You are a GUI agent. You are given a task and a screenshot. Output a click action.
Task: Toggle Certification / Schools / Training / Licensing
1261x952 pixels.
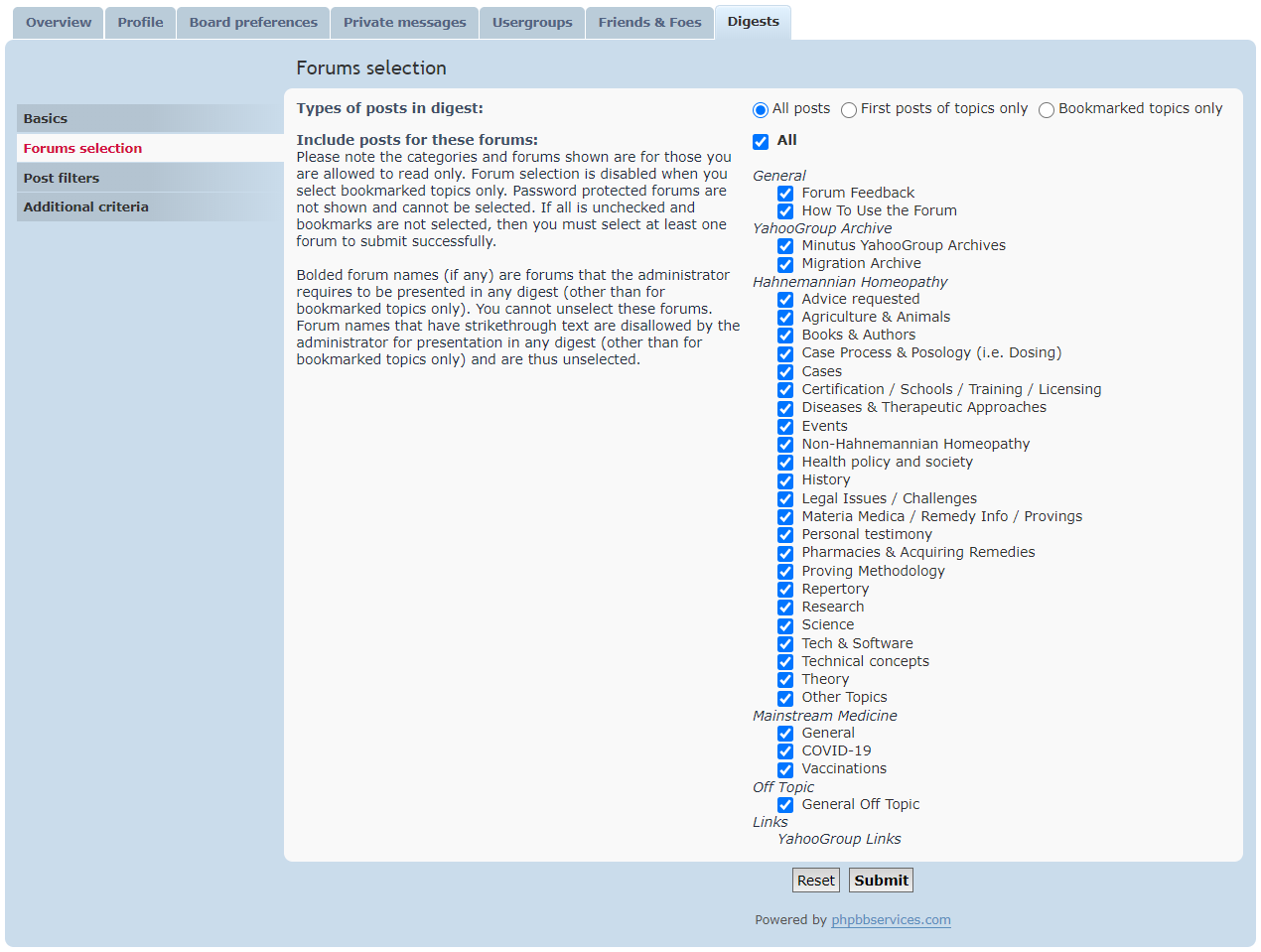click(785, 390)
